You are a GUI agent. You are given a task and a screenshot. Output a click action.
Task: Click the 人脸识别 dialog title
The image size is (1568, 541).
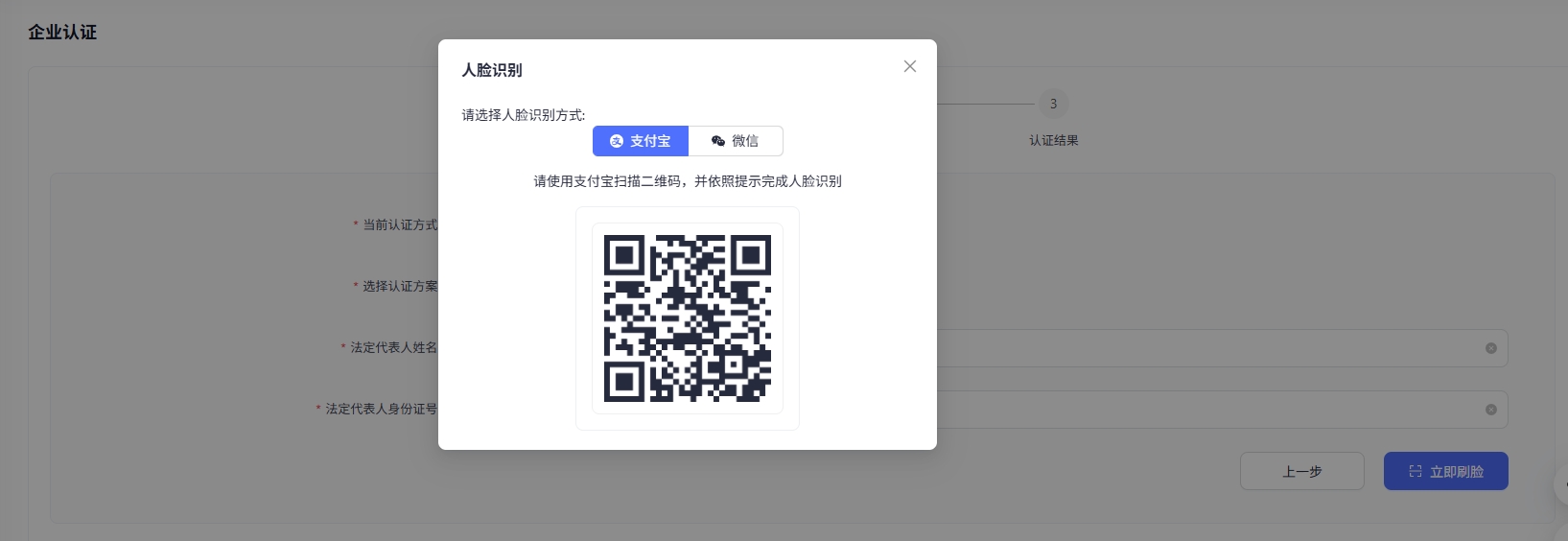(x=492, y=70)
